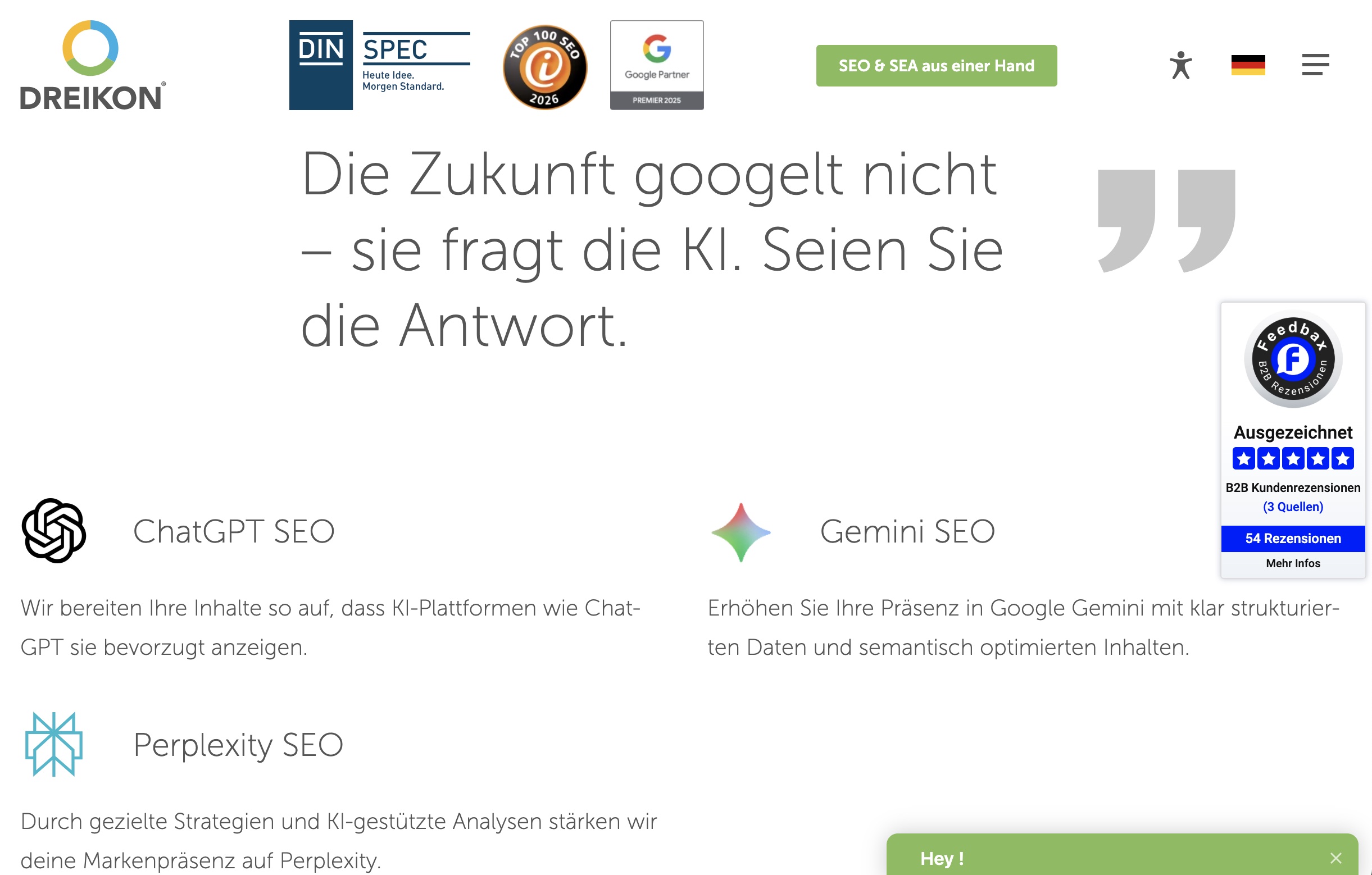Click the German flag language selector
Viewport: 1372px width, 875px height.
click(1248, 65)
